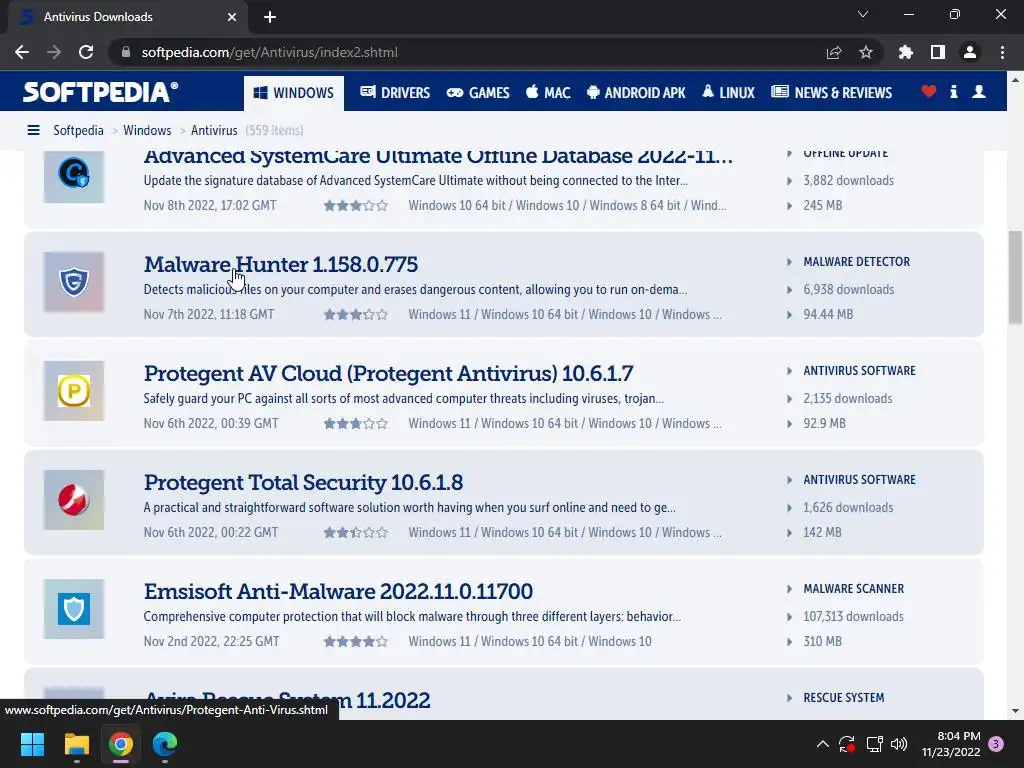
Task: Select the Windows category tab
Action: point(294,93)
